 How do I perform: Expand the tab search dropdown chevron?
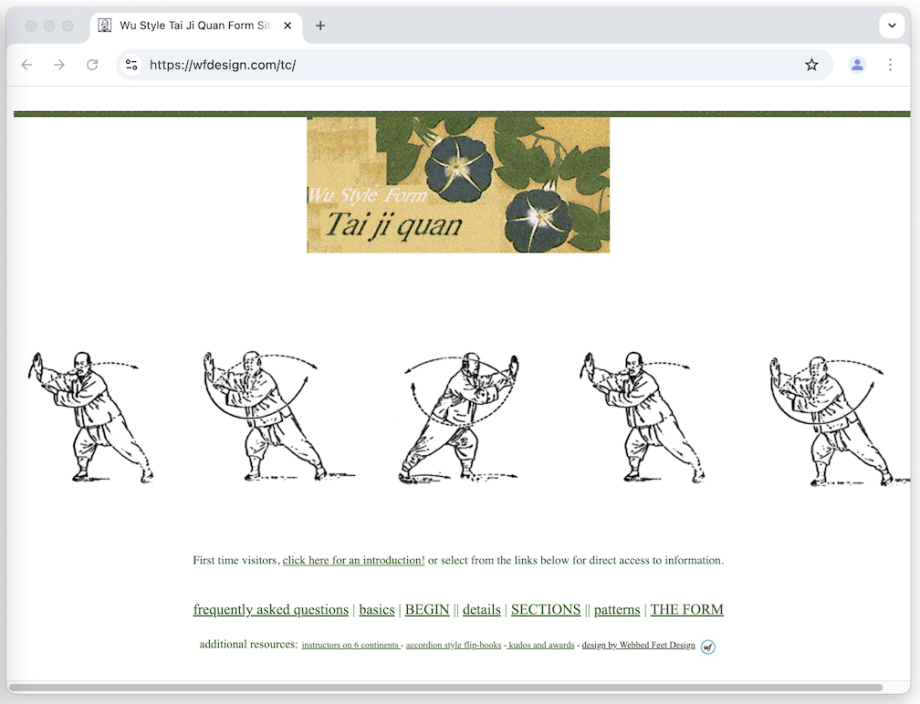click(x=891, y=26)
